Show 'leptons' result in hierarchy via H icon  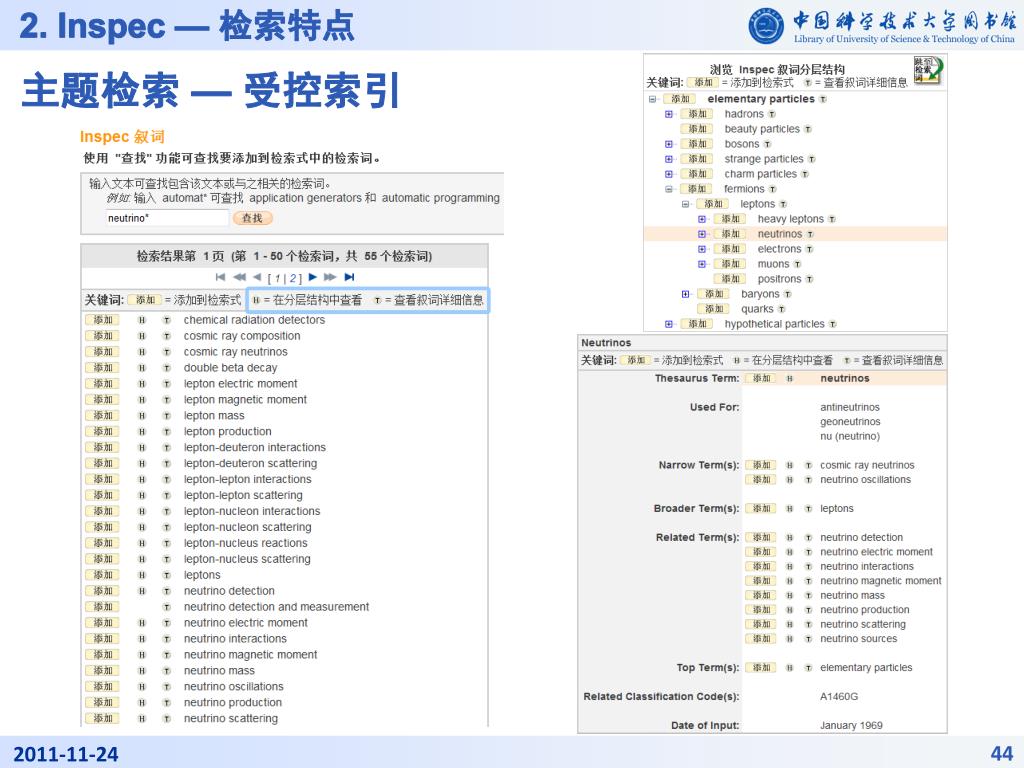tap(142, 575)
